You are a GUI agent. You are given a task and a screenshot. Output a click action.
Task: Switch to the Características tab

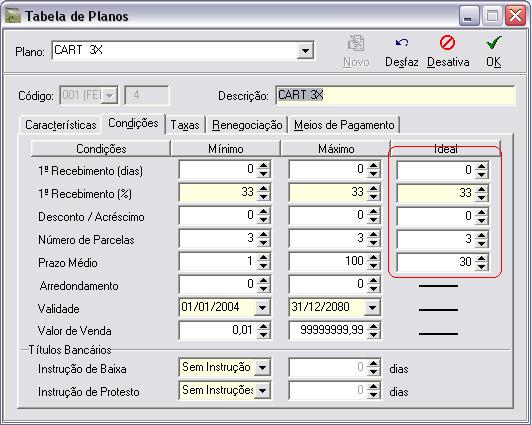(x=60, y=125)
